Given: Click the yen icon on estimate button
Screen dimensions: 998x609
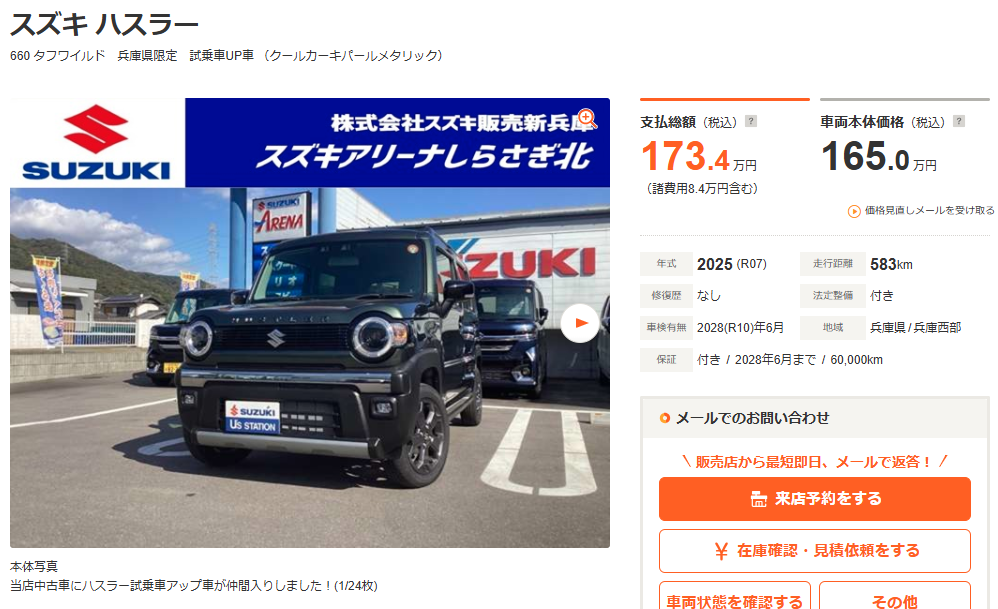Looking at the screenshot, I should [x=720, y=551].
